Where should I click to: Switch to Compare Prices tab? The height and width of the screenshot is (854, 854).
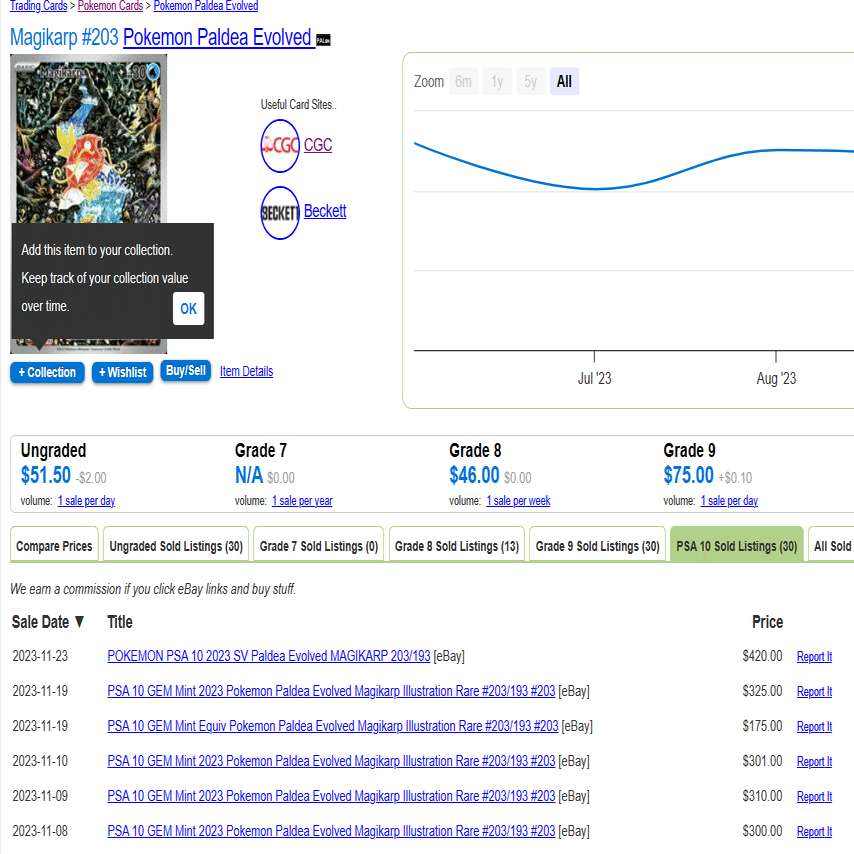point(54,545)
